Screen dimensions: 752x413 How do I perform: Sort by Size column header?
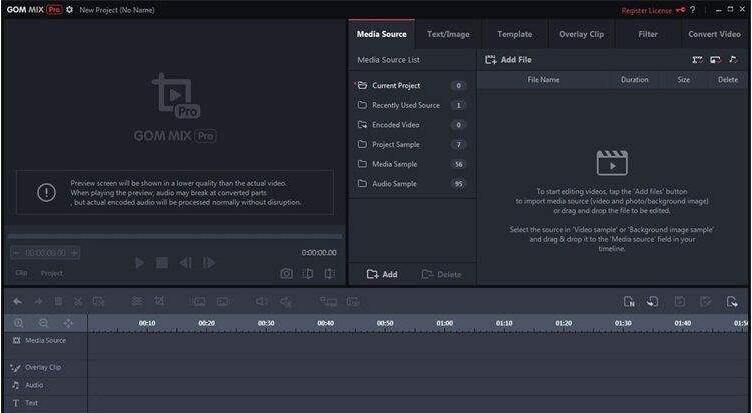(684, 80)
